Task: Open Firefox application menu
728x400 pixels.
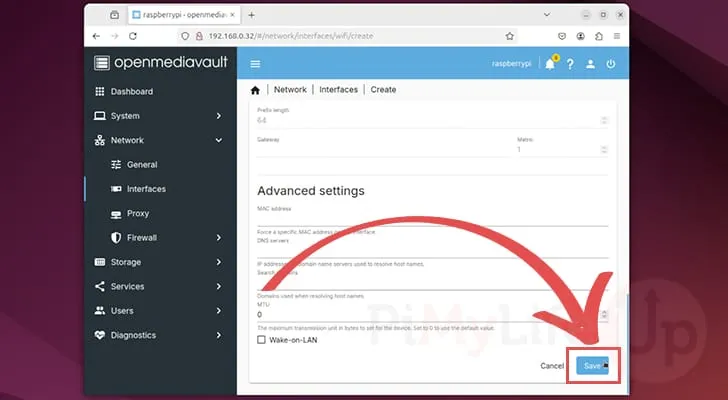Action: (x=617, y=36)
